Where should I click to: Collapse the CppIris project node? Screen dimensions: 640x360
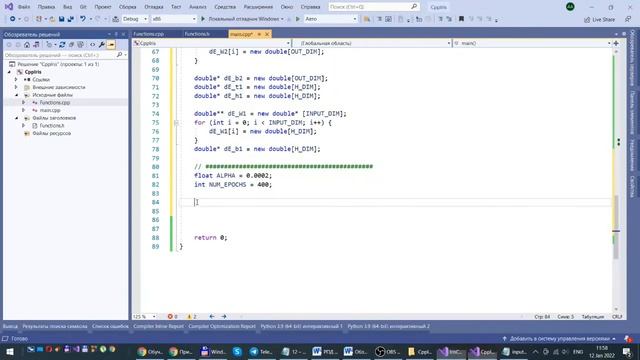[x=9, y=72]
